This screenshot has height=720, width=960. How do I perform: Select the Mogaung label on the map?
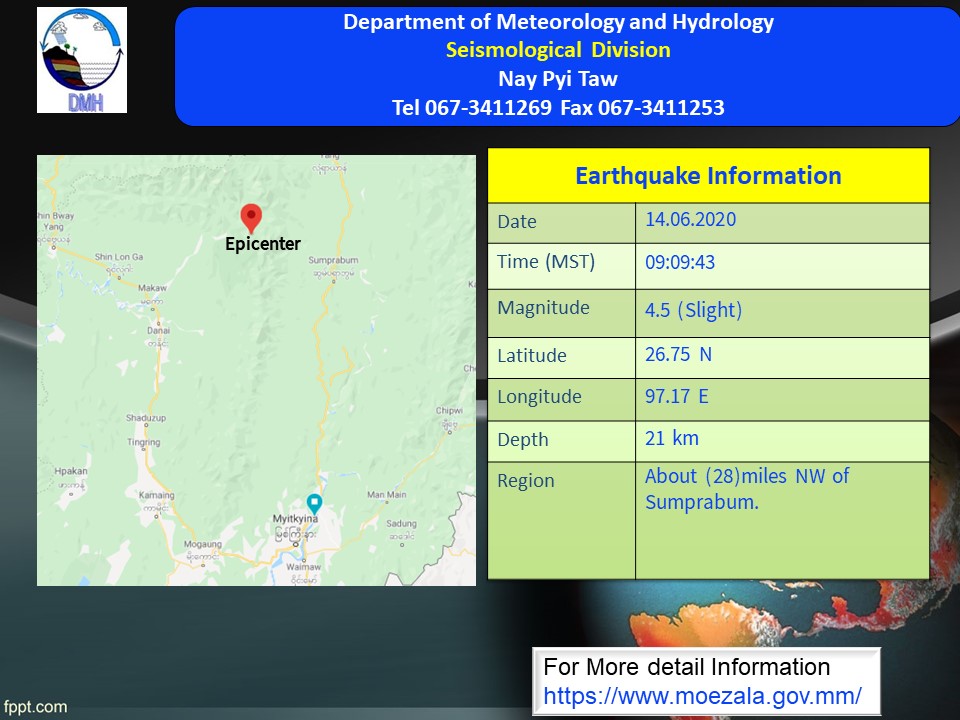click(203, 544)
